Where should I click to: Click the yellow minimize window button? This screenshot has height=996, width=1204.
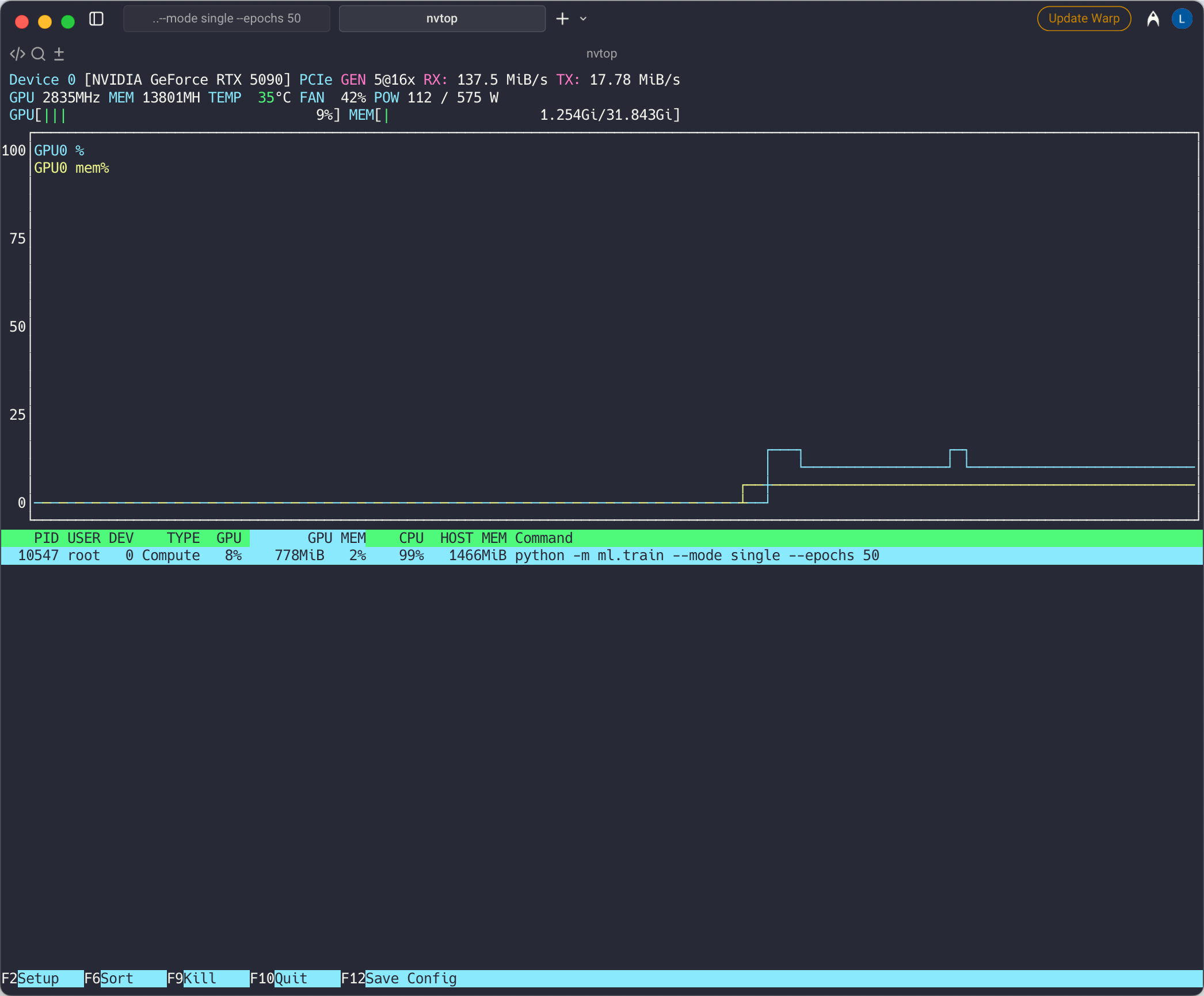[45, 22]
